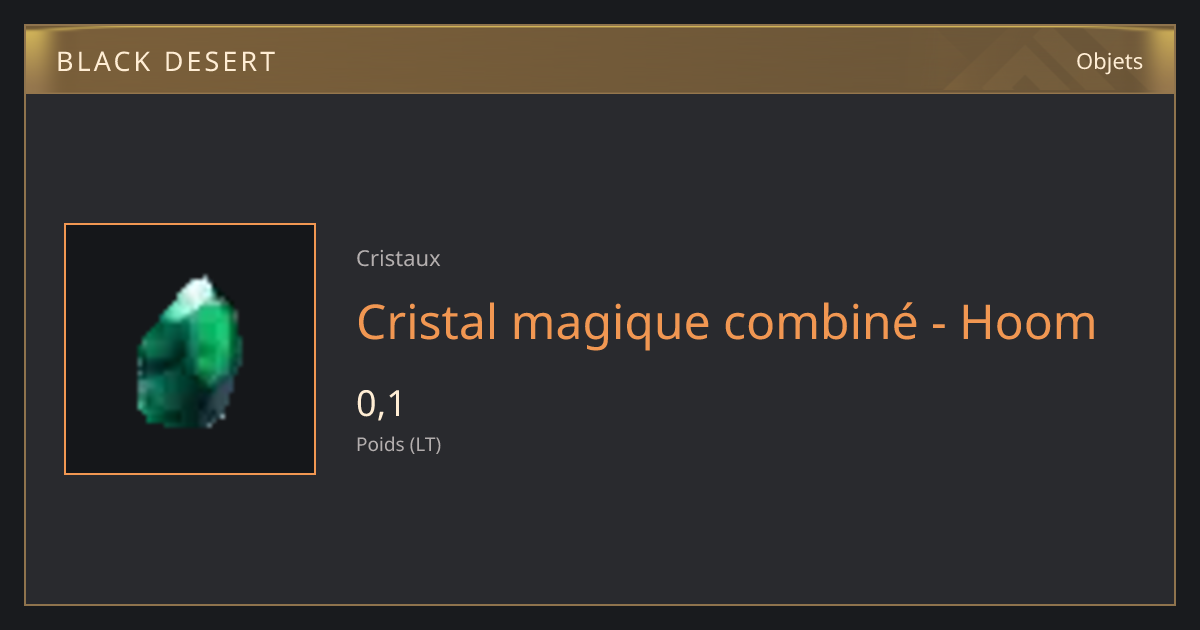
Task: Click the Cristaux category label
Action: (x=398, y=258)
